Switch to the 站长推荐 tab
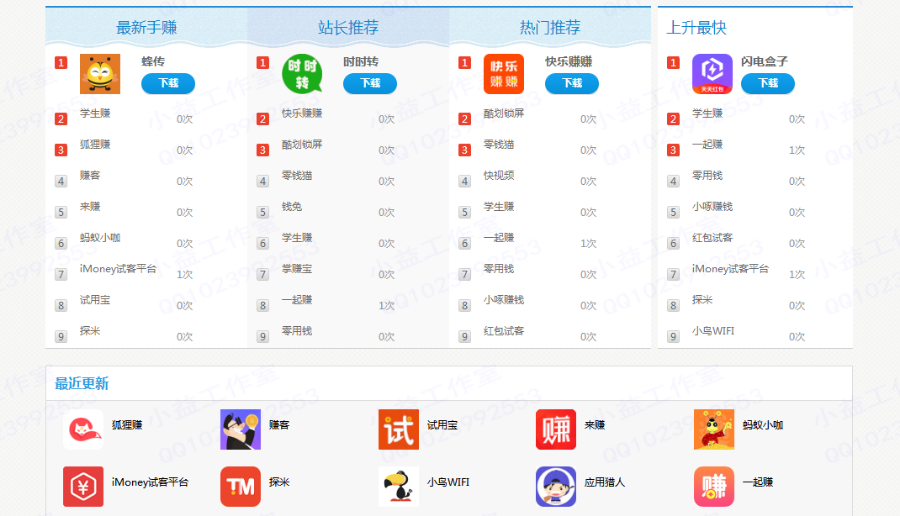900x516 pixels. click(x=348, y=27)
